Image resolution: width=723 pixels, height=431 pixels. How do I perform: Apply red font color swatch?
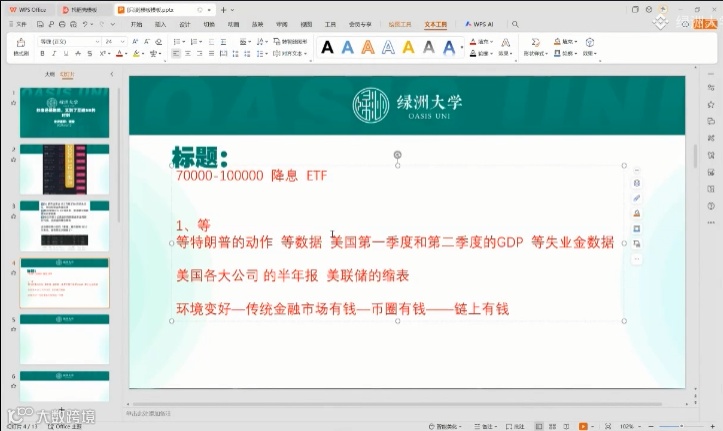click(x=119, y=54)
